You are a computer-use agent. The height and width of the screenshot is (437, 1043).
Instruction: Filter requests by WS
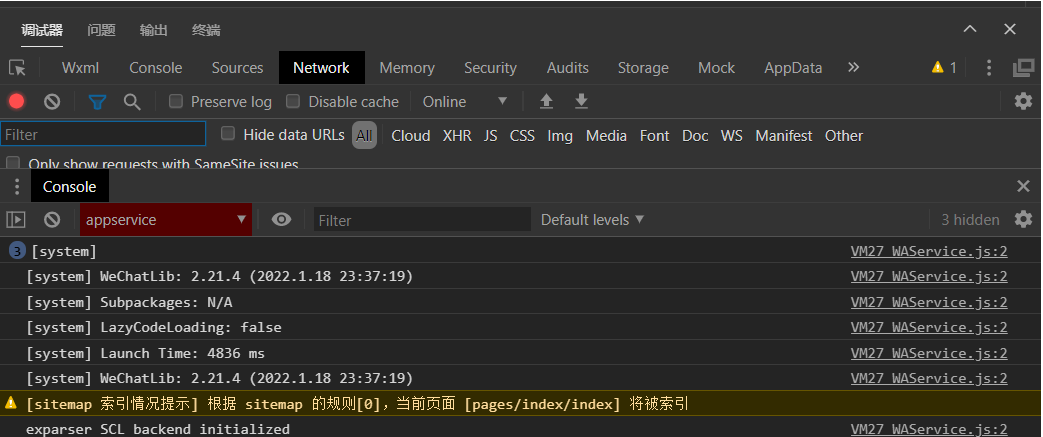coord(732,136)
